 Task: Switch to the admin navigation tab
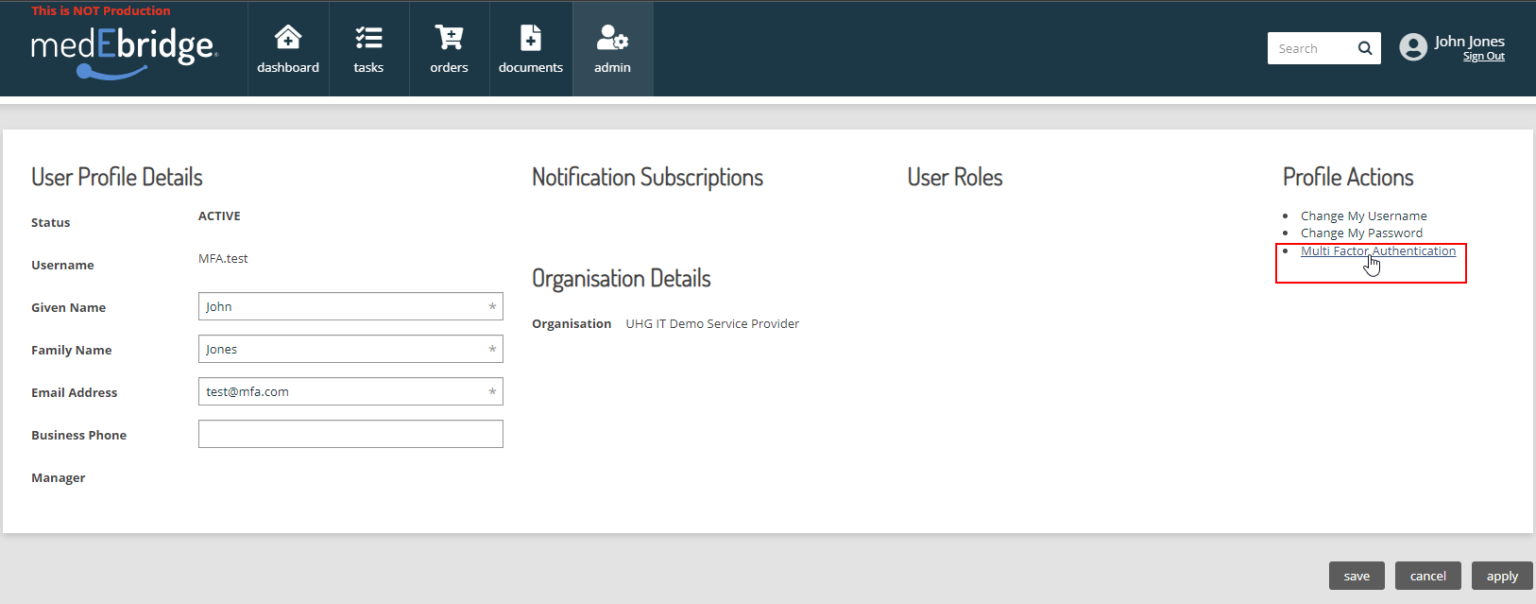(x=612, y=48)
